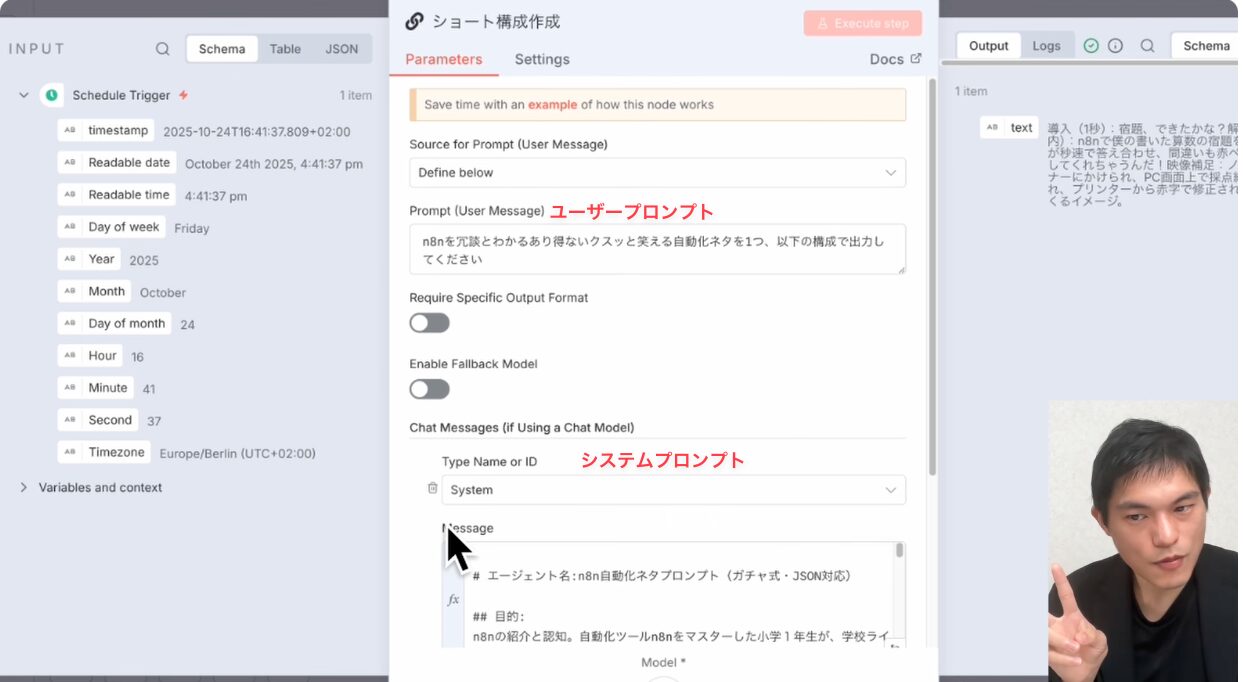Viewport: 1243px width, 682px height.
Task: Click the Schedule Trigger clock icon
Action: (51, 95)
